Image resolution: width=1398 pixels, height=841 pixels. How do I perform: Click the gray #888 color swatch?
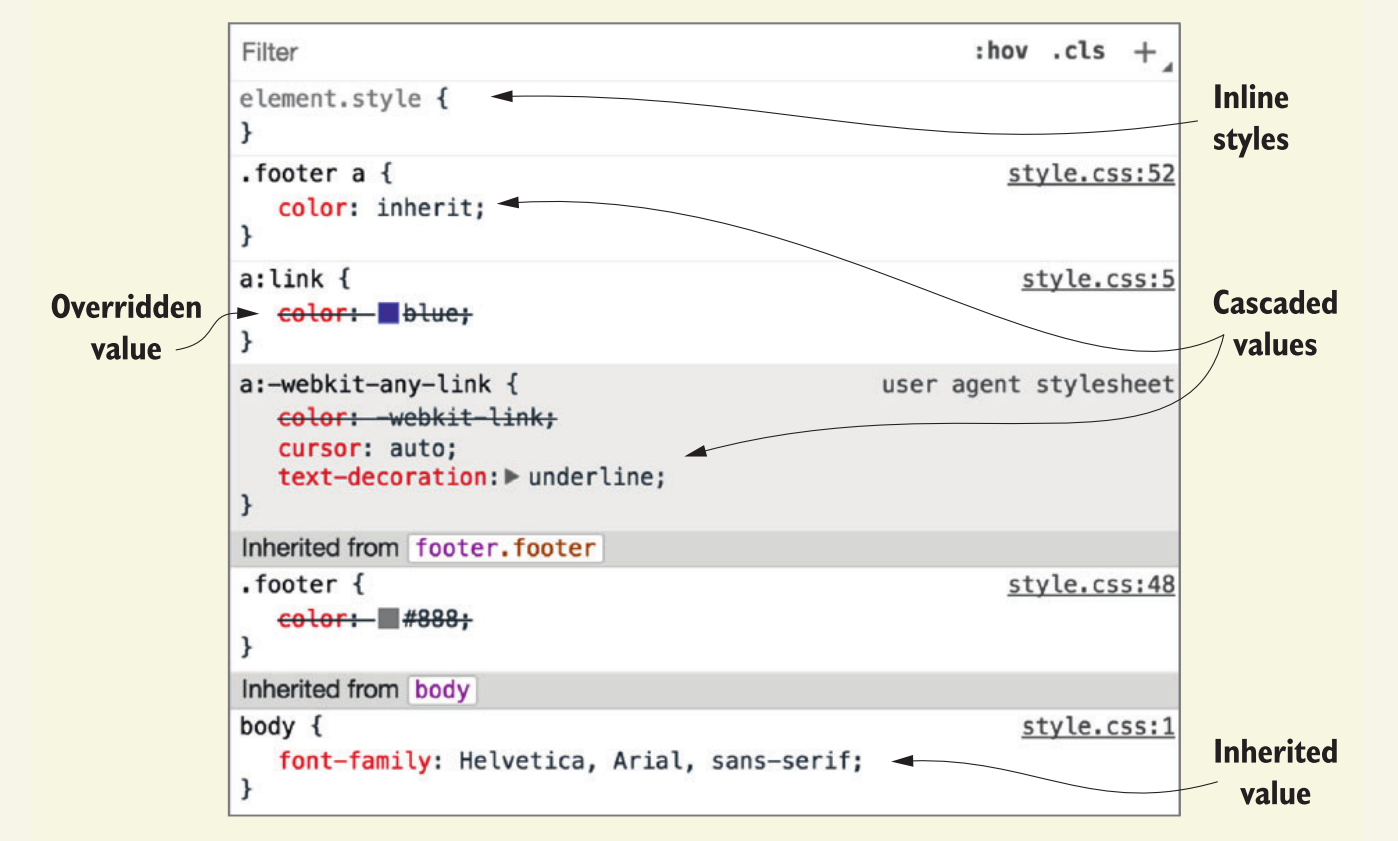[x=388, y=619]
